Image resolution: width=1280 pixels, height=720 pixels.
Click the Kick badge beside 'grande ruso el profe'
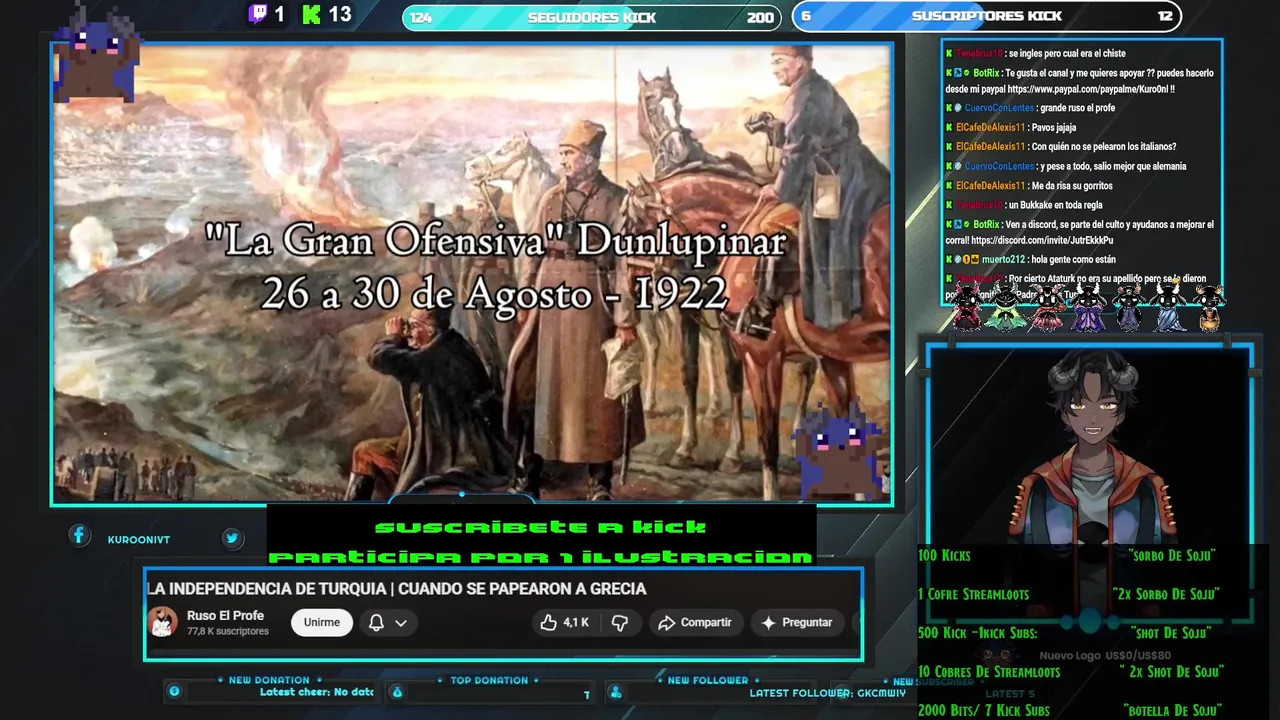949,108
